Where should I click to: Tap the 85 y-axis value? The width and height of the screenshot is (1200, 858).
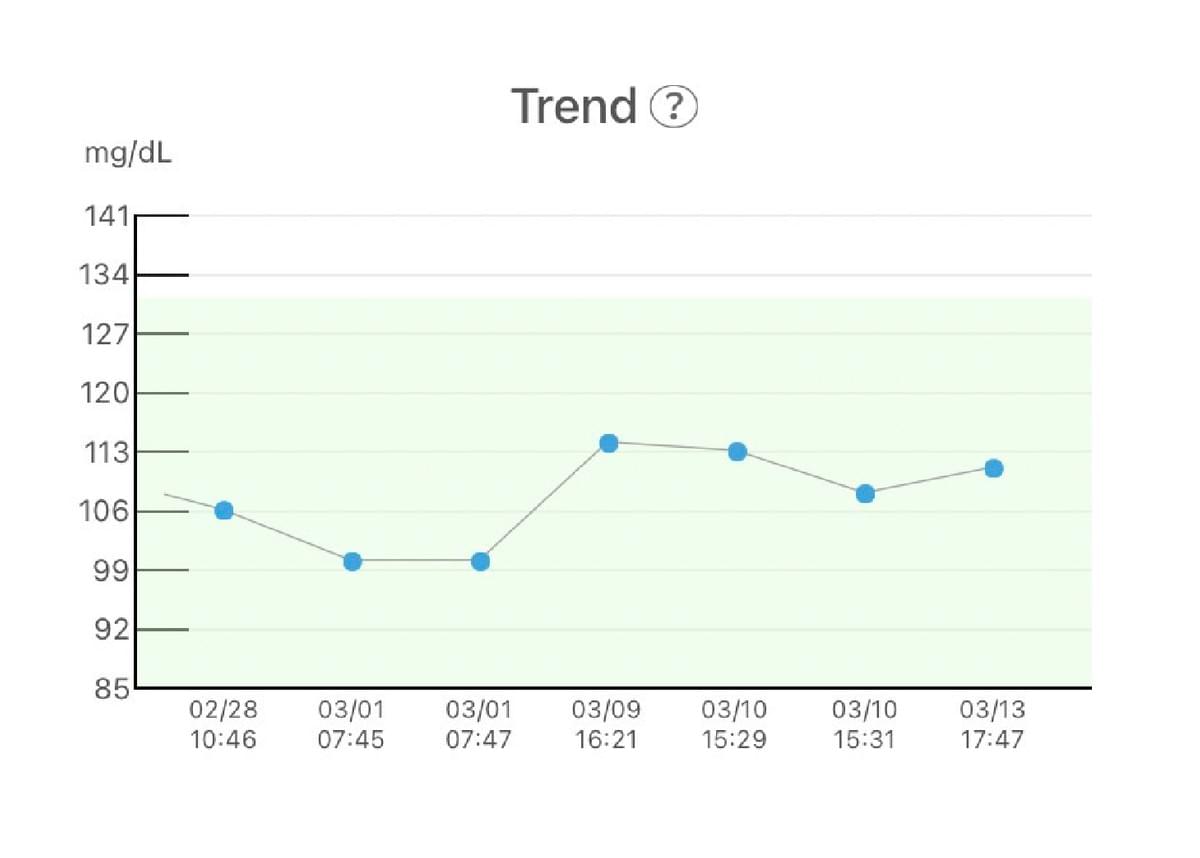click(x=110, y=689)
